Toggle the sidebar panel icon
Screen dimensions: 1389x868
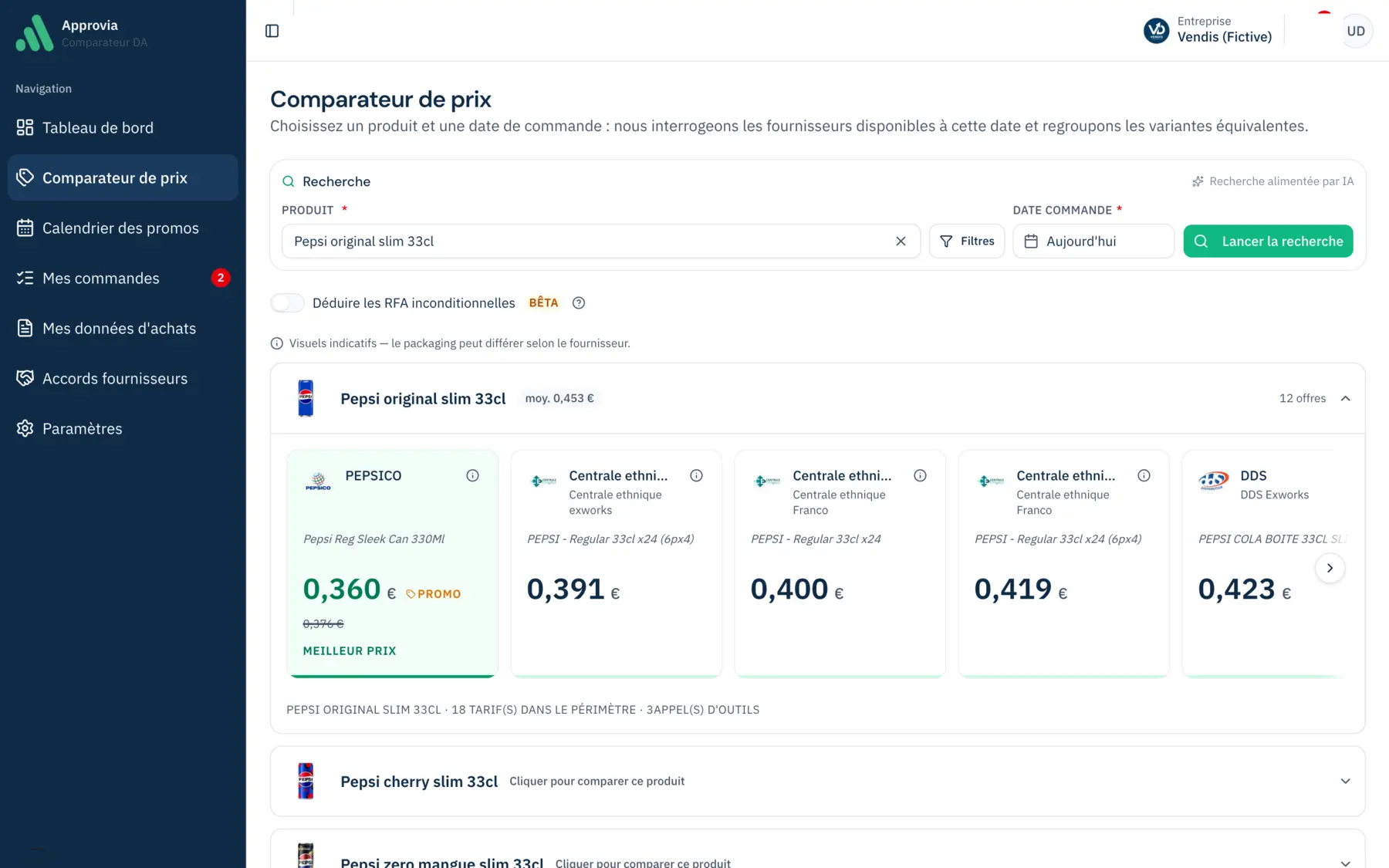(x=272, y=31)
